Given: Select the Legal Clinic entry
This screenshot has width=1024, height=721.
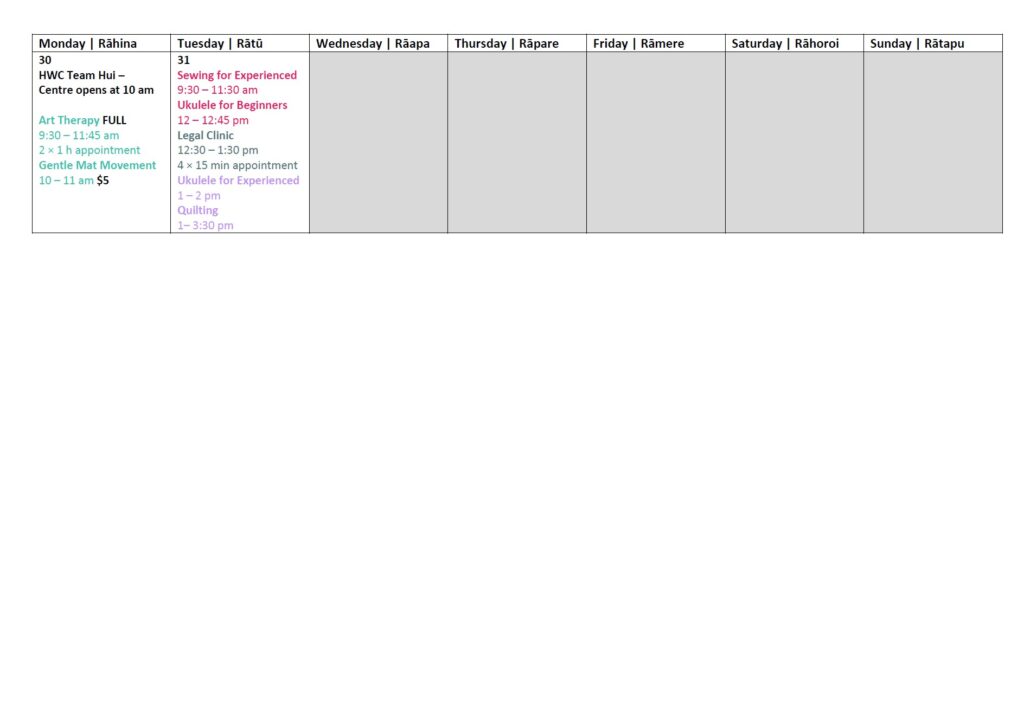Looking at the screenshot, I should click(x=205, y=135).
